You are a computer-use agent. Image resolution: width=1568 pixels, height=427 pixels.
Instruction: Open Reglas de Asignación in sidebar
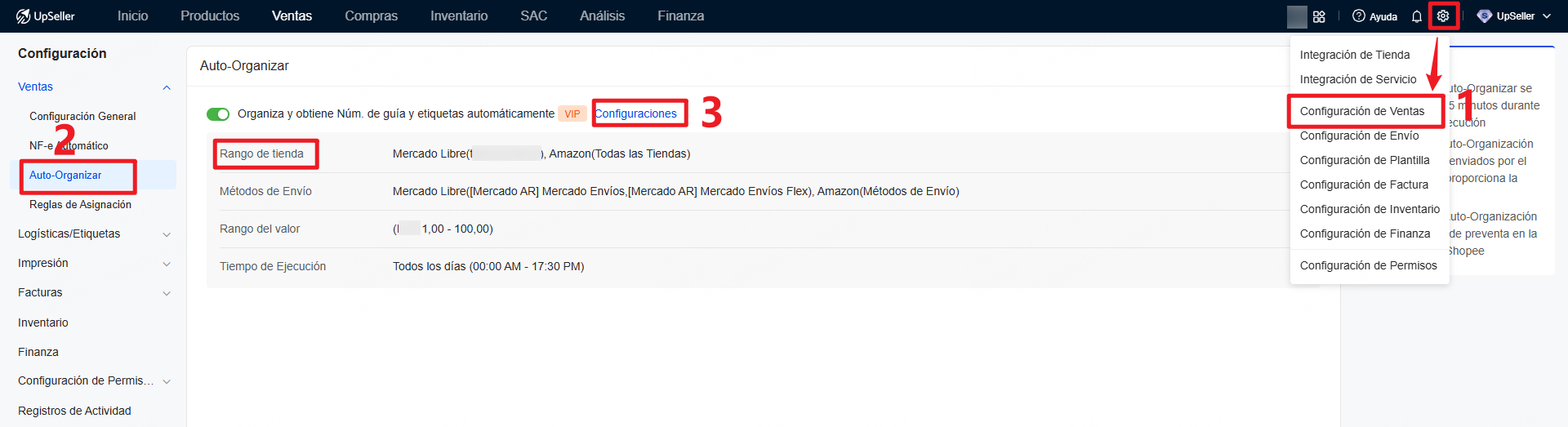point(80,205)
